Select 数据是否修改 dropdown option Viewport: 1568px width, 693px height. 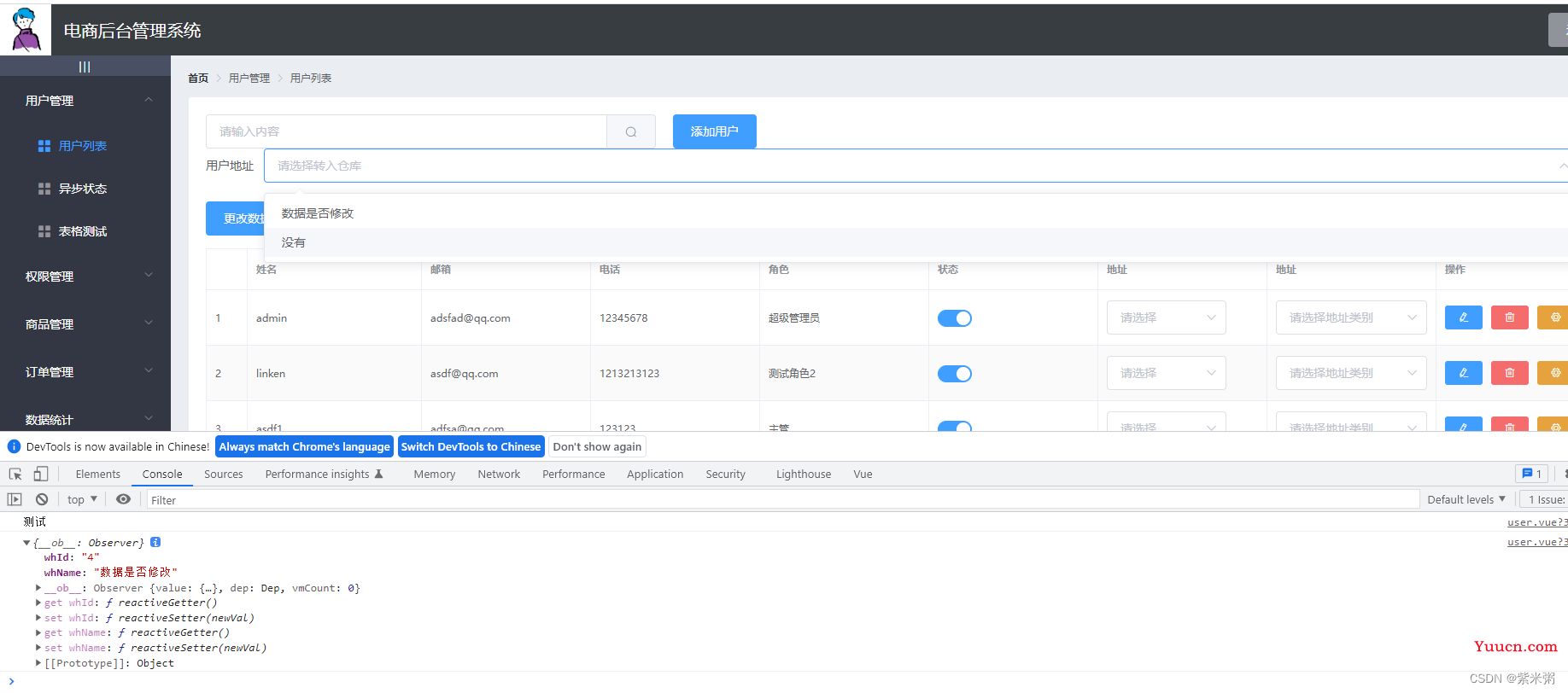tap(916, 213)
